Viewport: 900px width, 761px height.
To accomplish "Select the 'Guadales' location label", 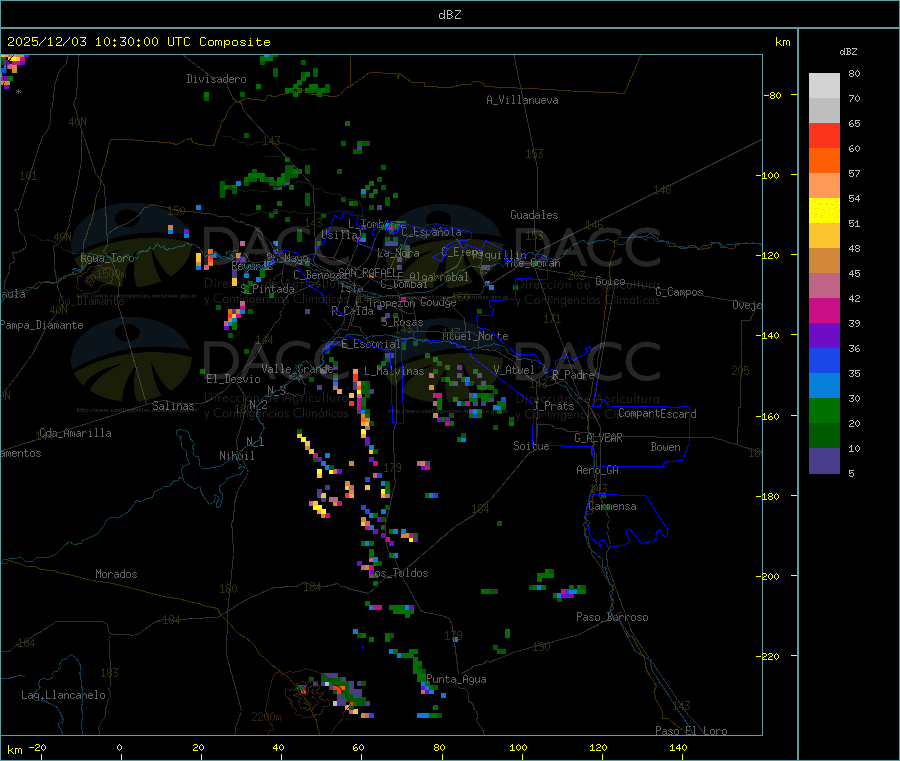I will tap(534, 215).
